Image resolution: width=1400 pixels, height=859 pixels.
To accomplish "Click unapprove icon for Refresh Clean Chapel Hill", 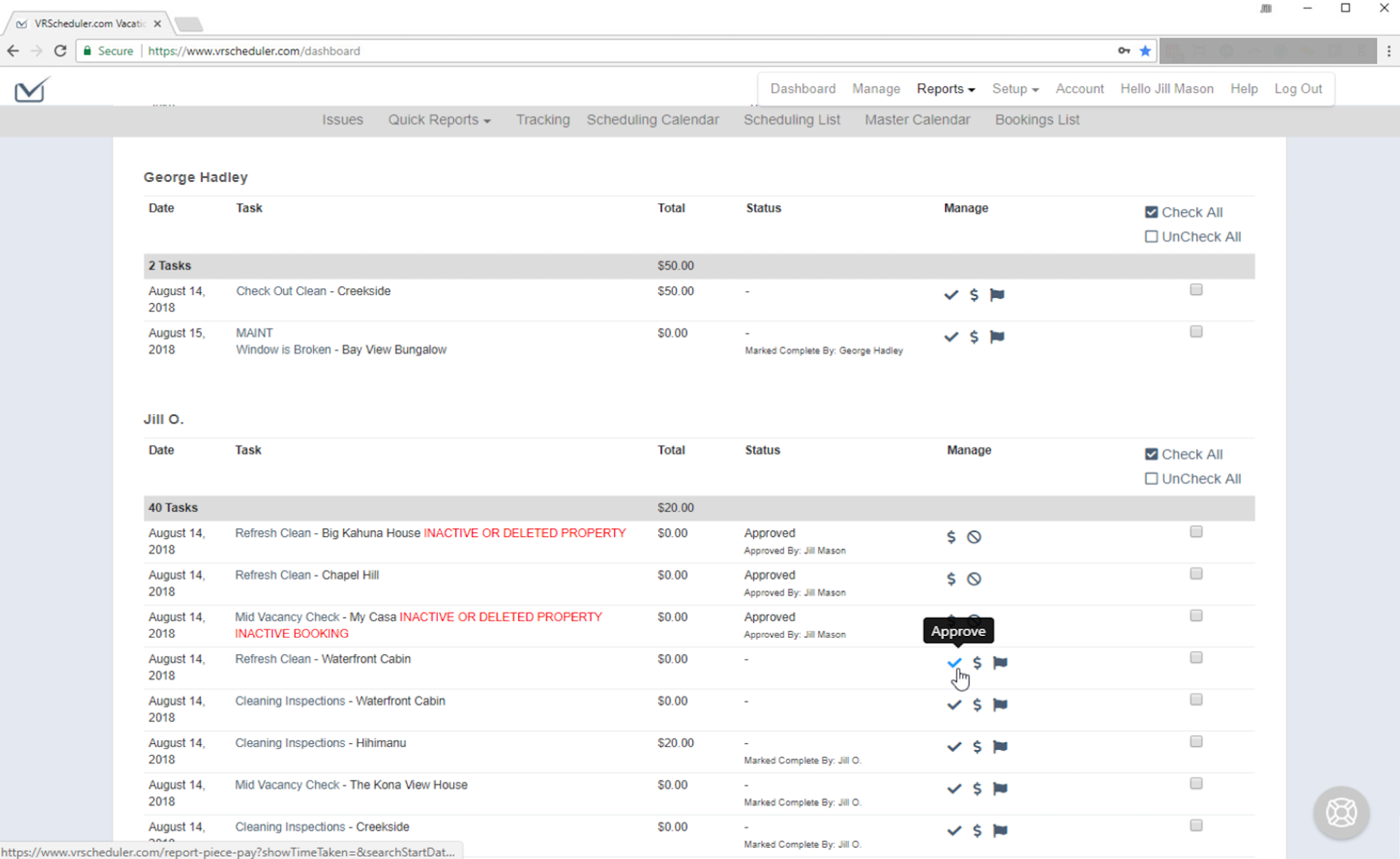I will pyautogui.click(x=974, y=579).
